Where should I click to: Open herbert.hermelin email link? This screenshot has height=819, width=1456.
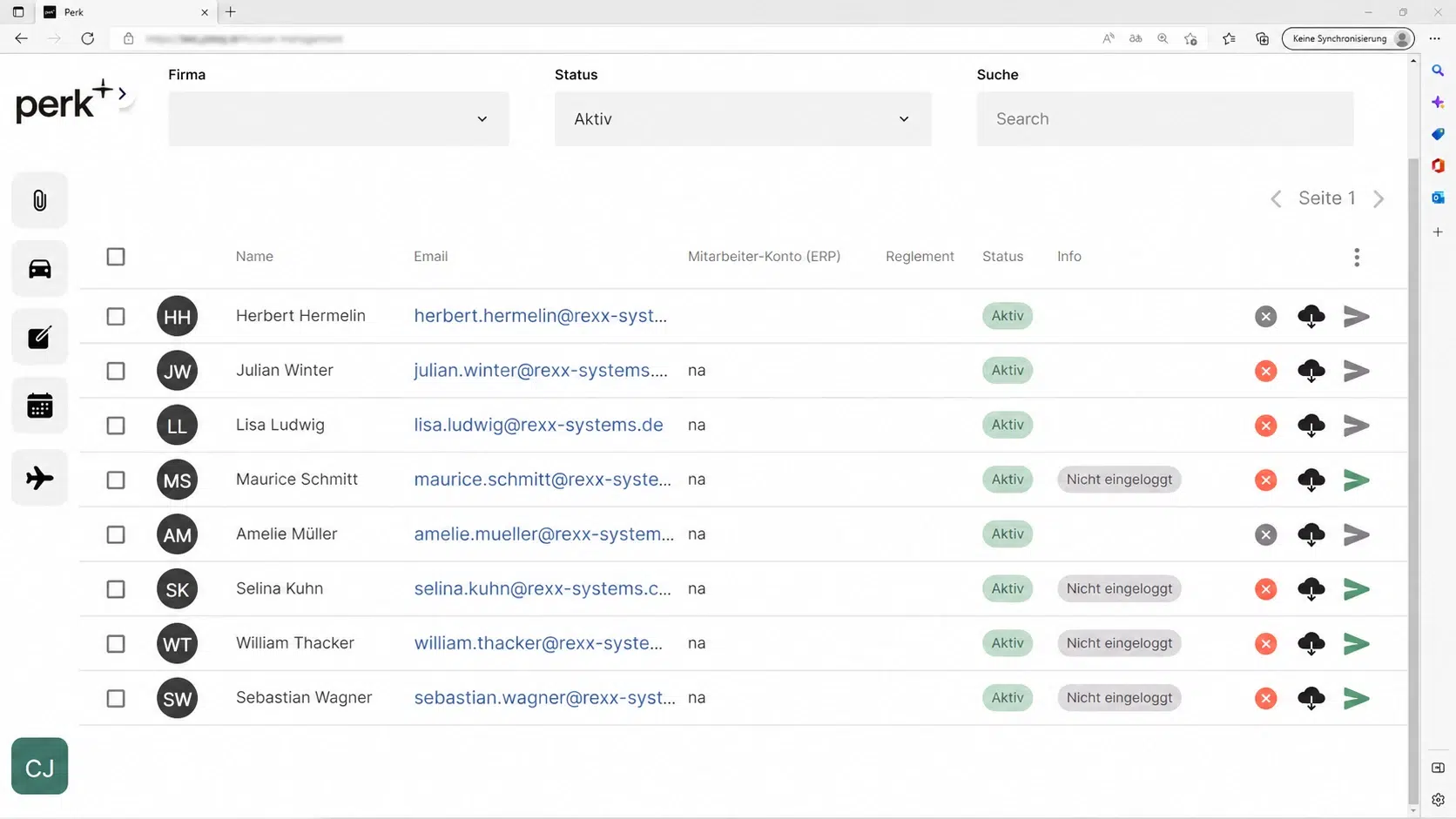coord(541,316)
